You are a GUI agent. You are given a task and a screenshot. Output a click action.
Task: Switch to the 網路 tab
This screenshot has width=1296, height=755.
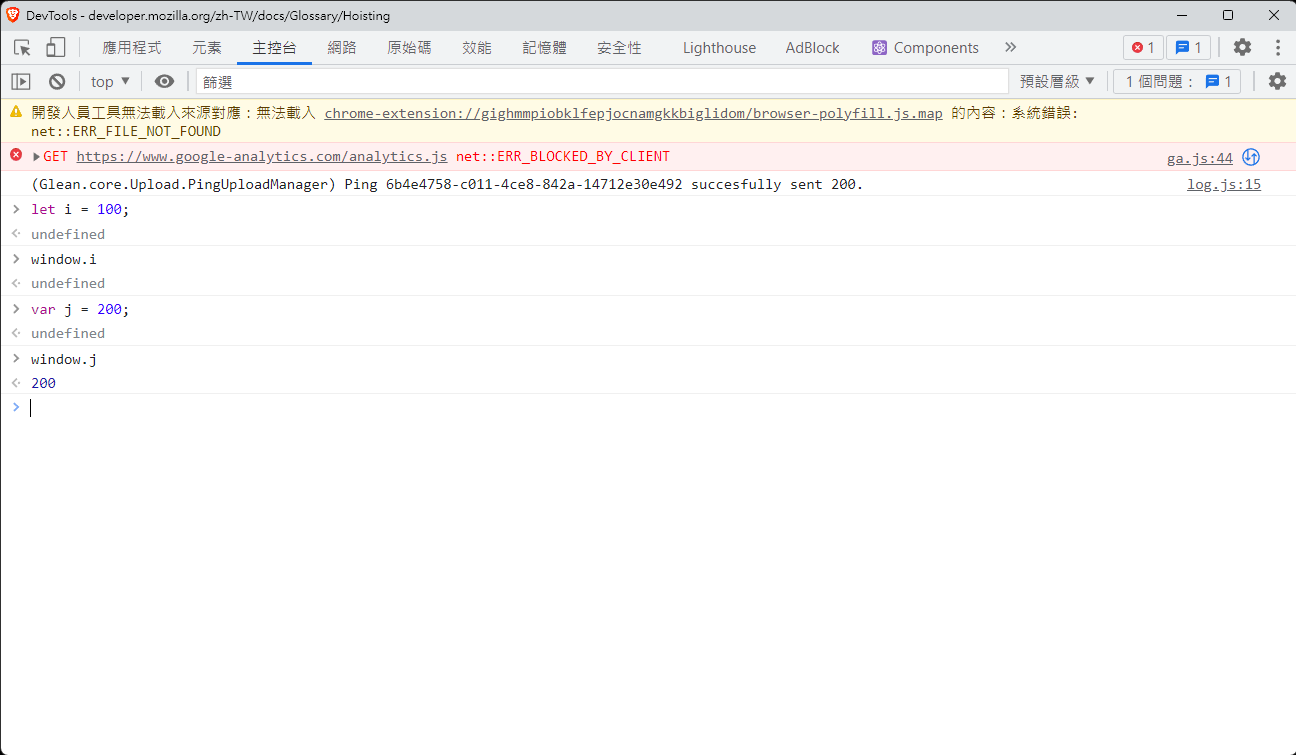click(342, 47)
